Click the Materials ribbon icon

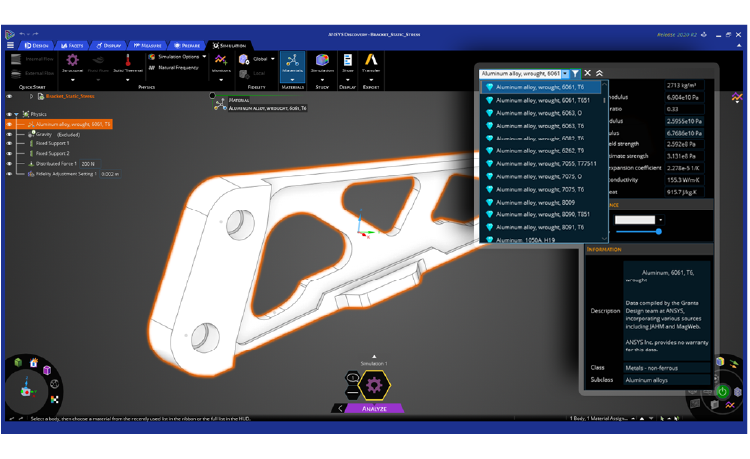click(292, 61)
